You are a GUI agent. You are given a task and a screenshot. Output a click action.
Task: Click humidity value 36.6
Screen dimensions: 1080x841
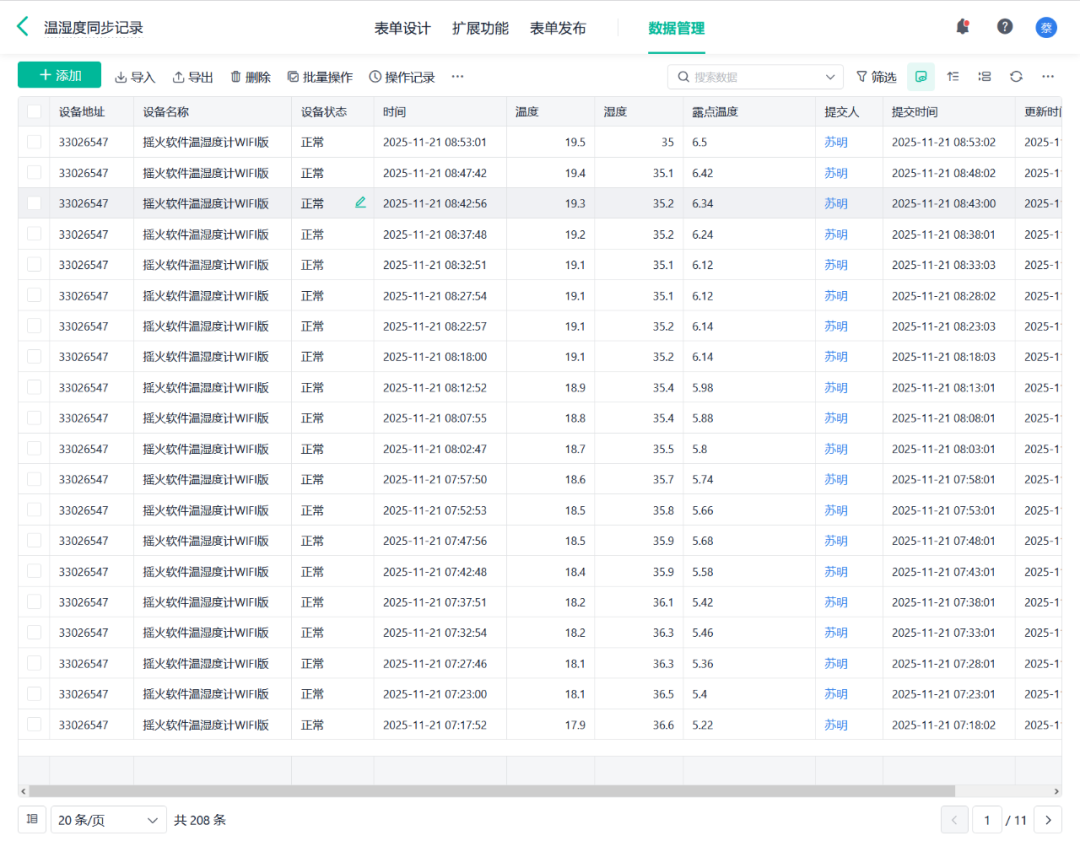click(663, 725)
